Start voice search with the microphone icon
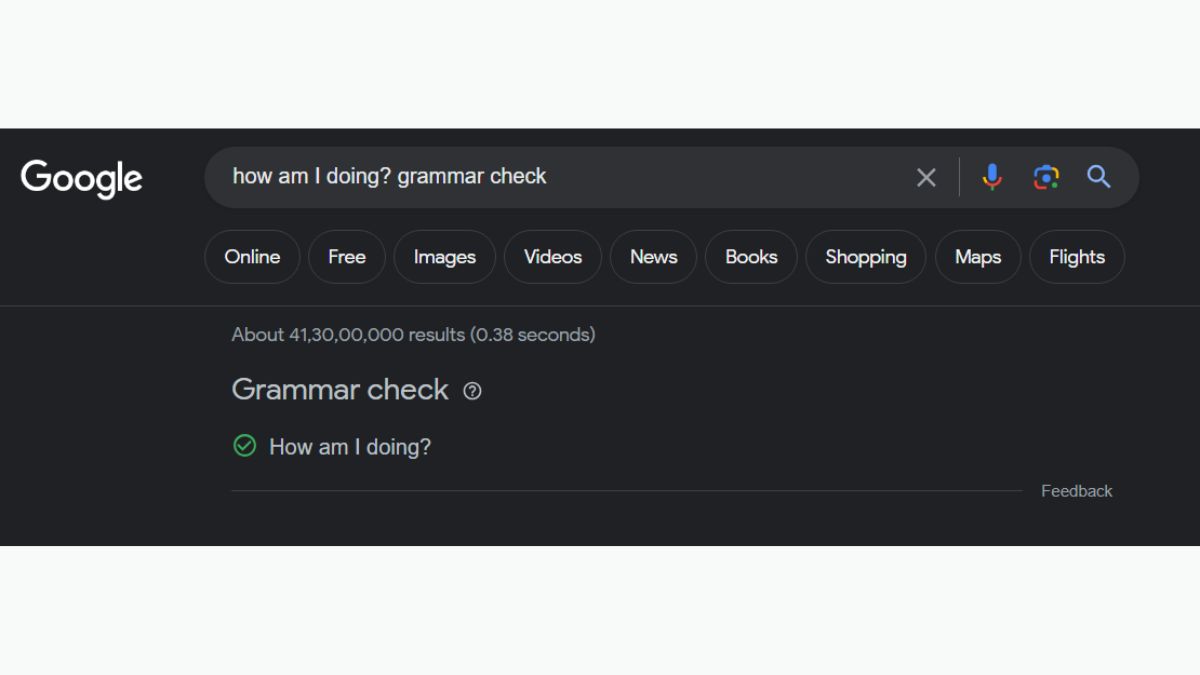This screenshot has height=675, width=1200. pyautogui.click(x=991, y=177)
